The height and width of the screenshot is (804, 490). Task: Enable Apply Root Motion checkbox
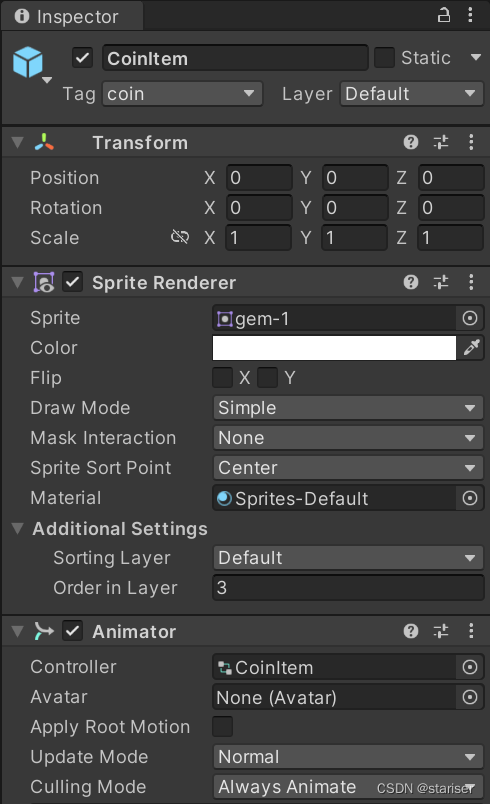point(222,727)
